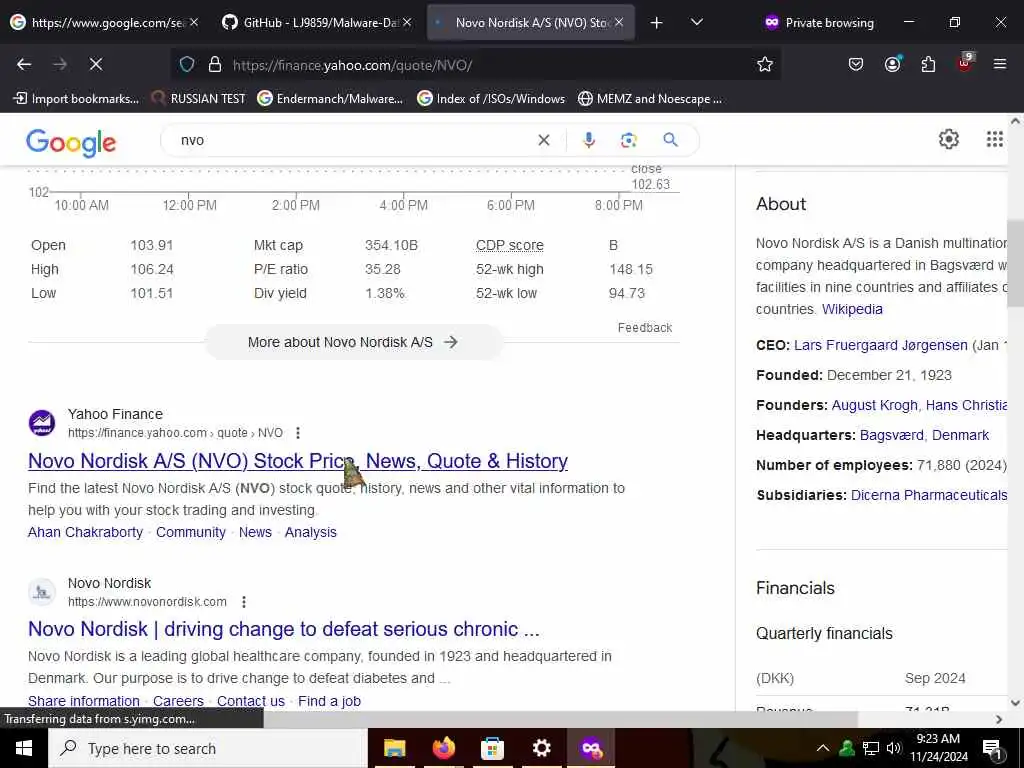1024x768 pixels.
Task: Open Lars Fruergaard Jørgensen CEO link
Action: click(x=881, y=345)
